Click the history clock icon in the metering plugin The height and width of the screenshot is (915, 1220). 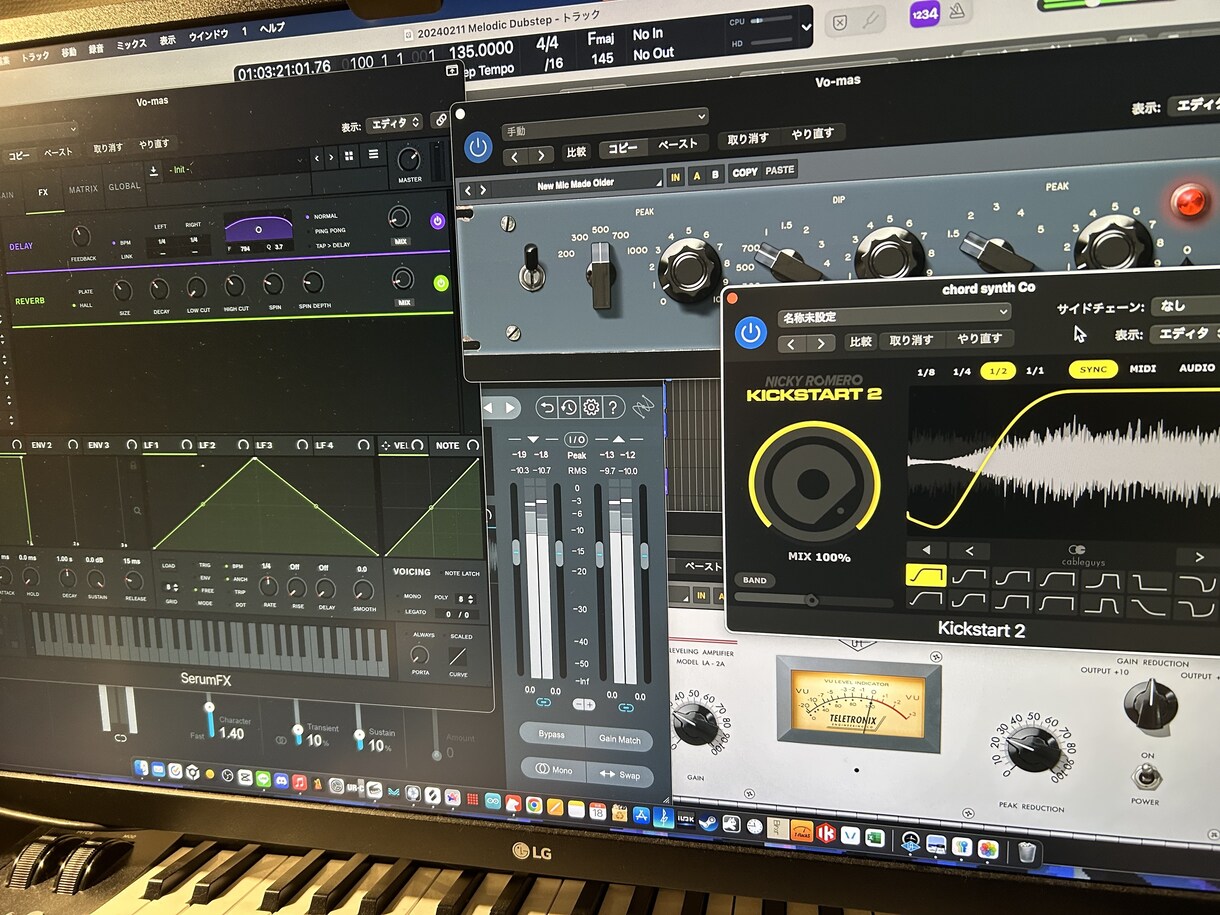(568, 406)
